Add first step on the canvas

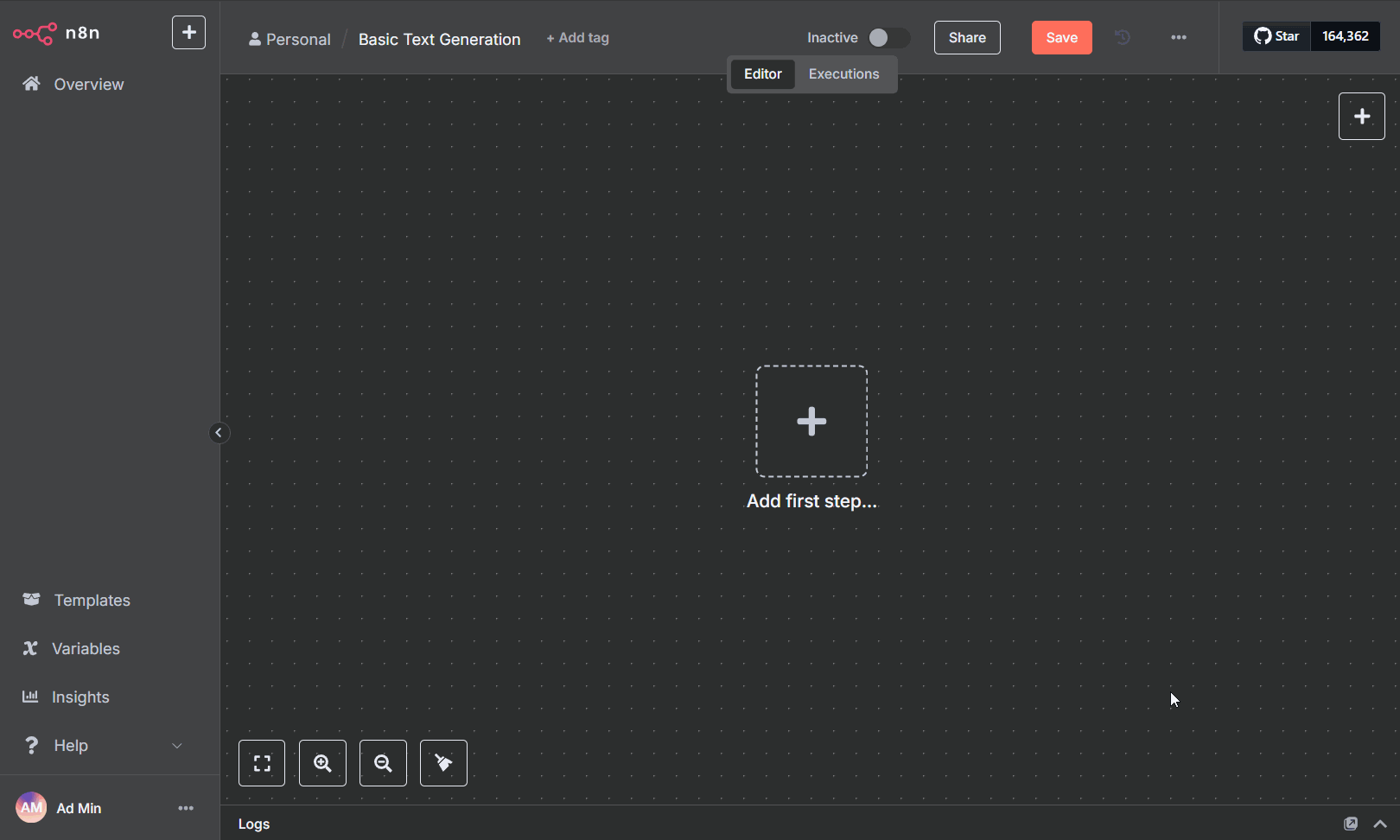811,421
